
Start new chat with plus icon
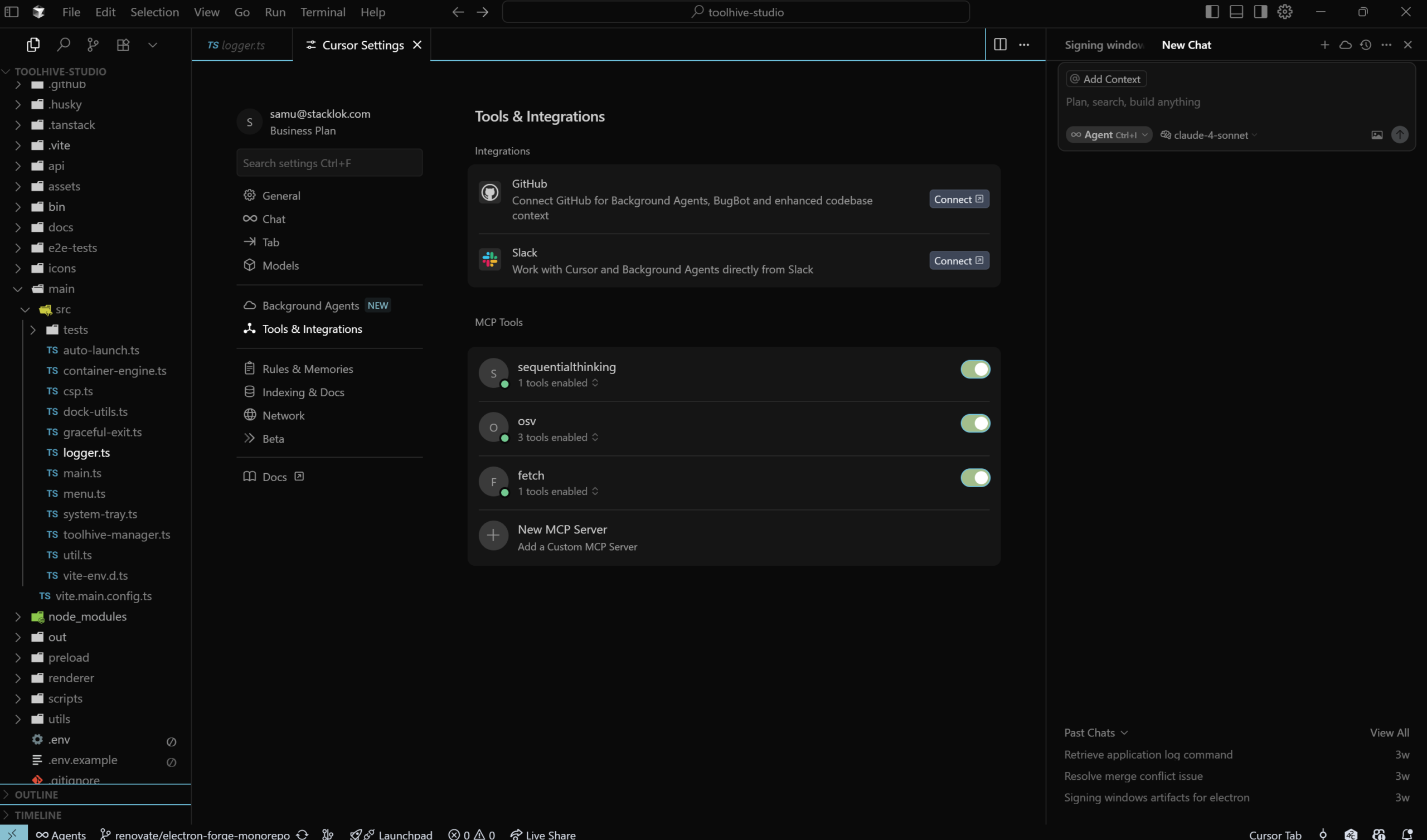pos(1324,45)
